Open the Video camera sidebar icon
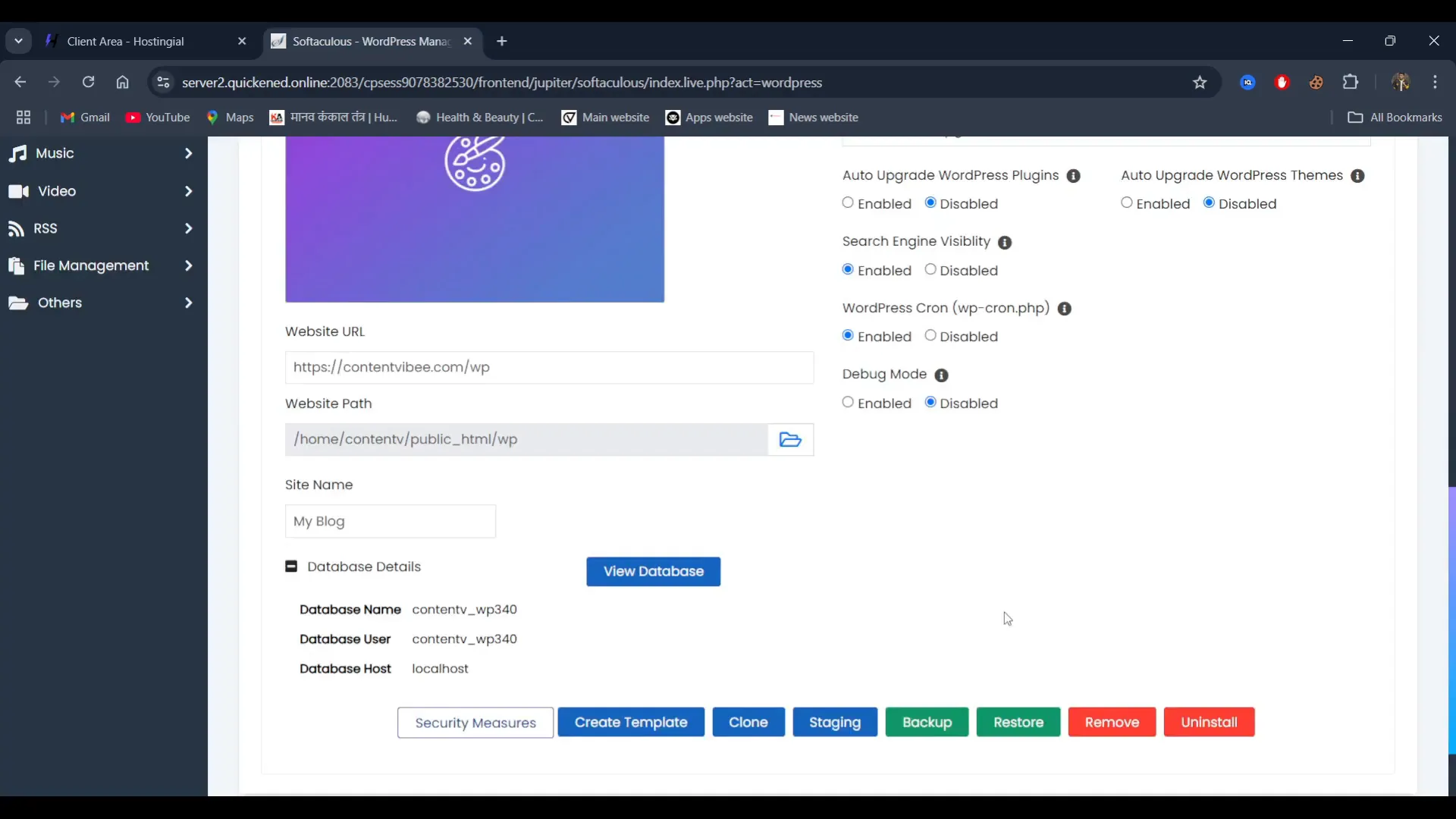Image resolution: width=1456 pixels, height=819 pixels. click(18, 191)
